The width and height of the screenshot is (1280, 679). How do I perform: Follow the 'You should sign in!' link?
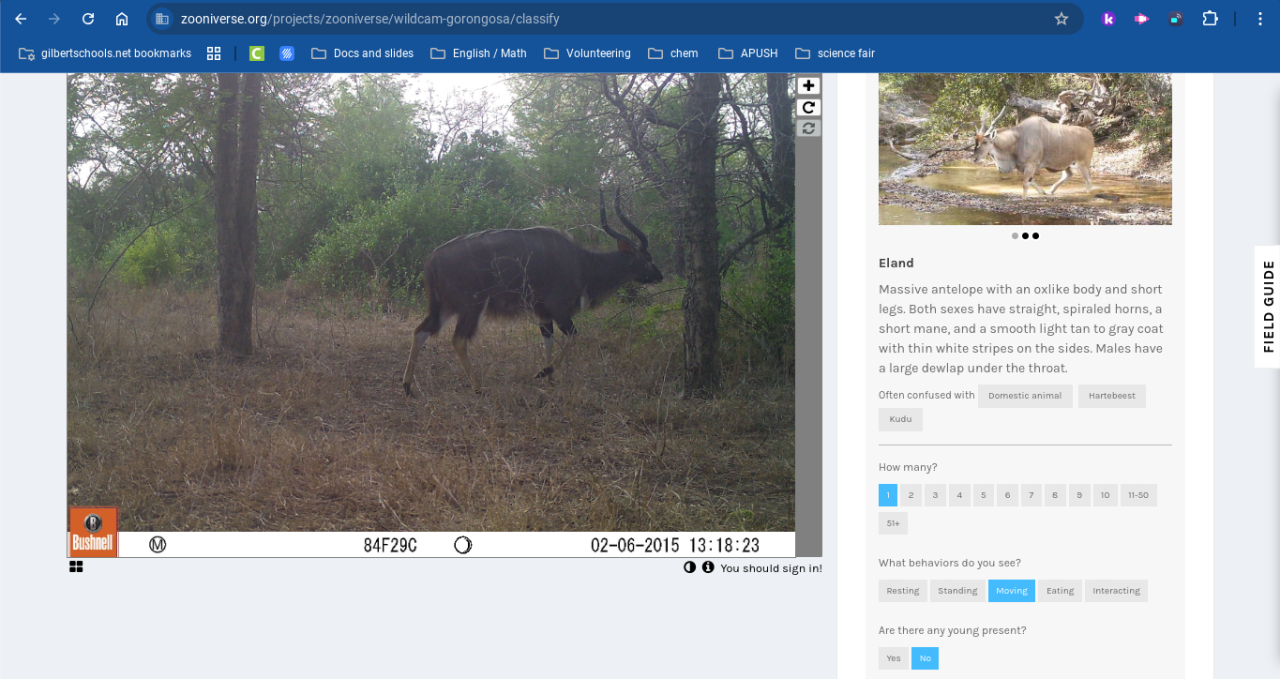(771, 568)
